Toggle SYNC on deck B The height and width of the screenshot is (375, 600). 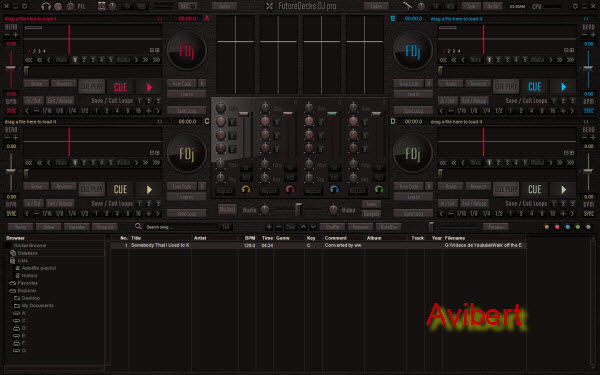point(589,111)
